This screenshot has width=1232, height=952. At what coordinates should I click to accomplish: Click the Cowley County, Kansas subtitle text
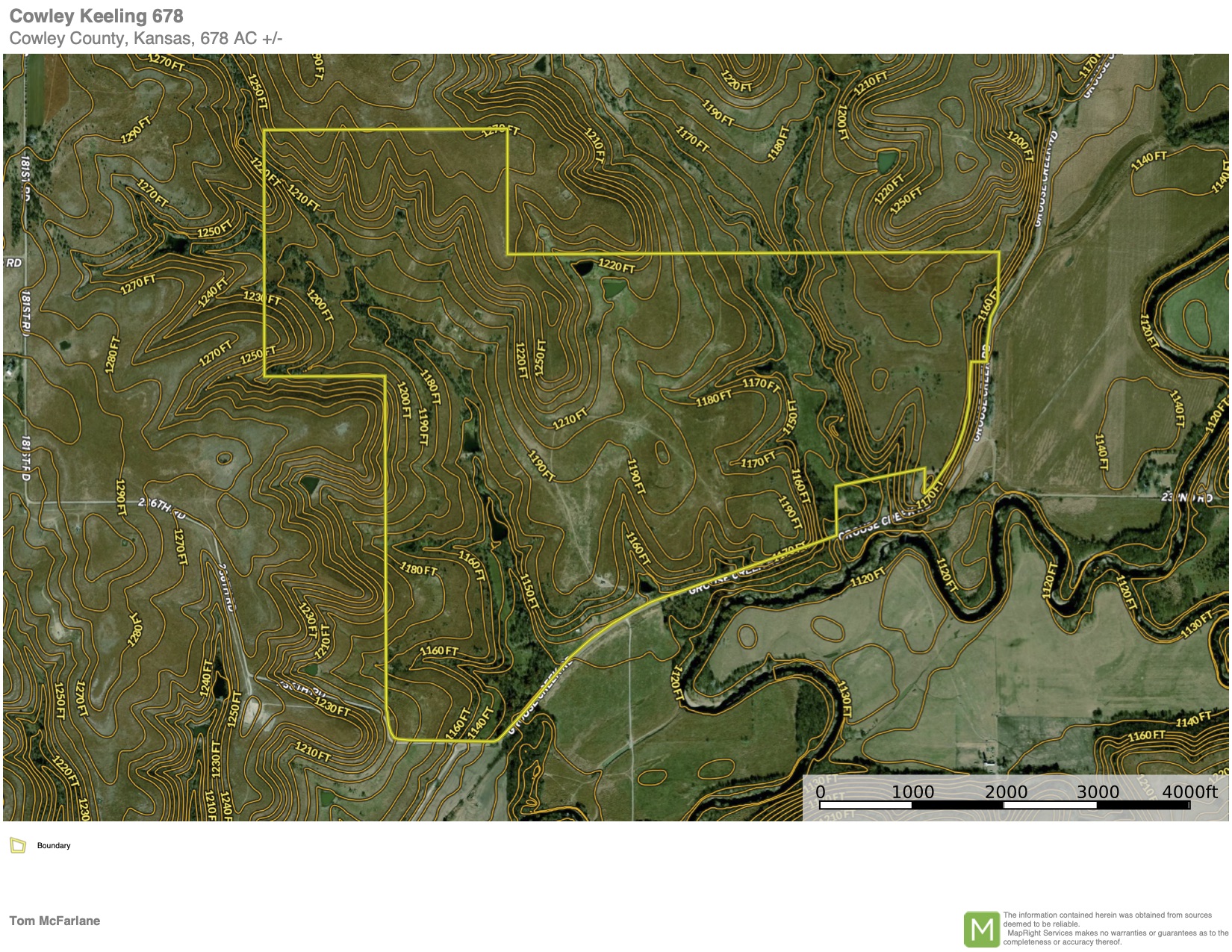(x=146, y=39)
